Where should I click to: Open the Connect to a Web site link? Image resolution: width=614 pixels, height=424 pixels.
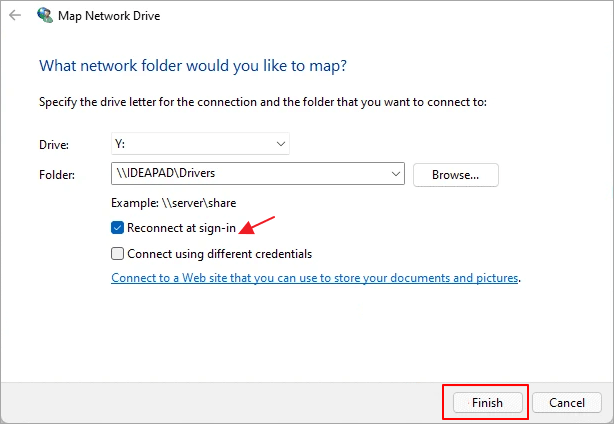coord(315,278)
